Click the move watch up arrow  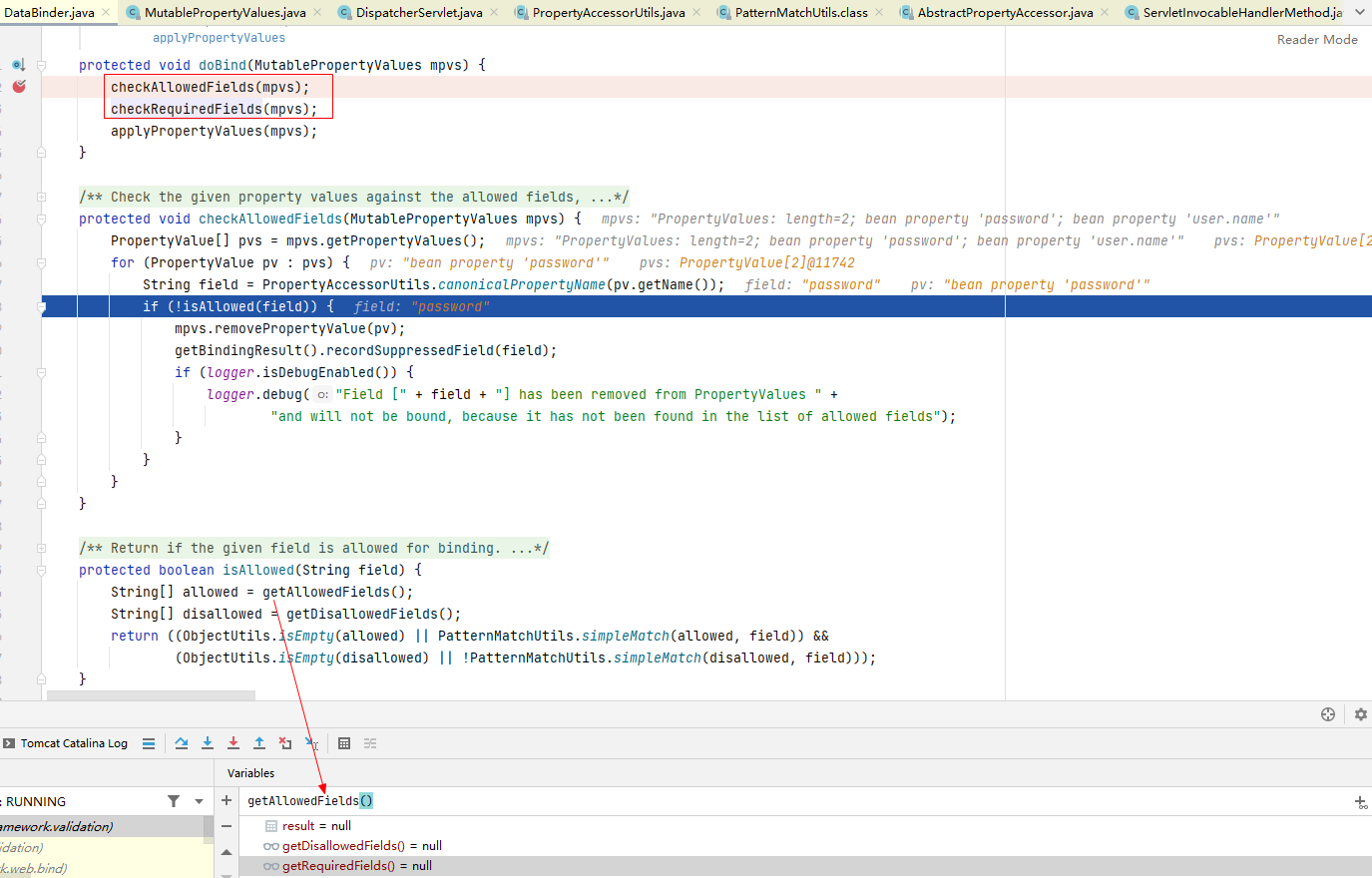227,852
